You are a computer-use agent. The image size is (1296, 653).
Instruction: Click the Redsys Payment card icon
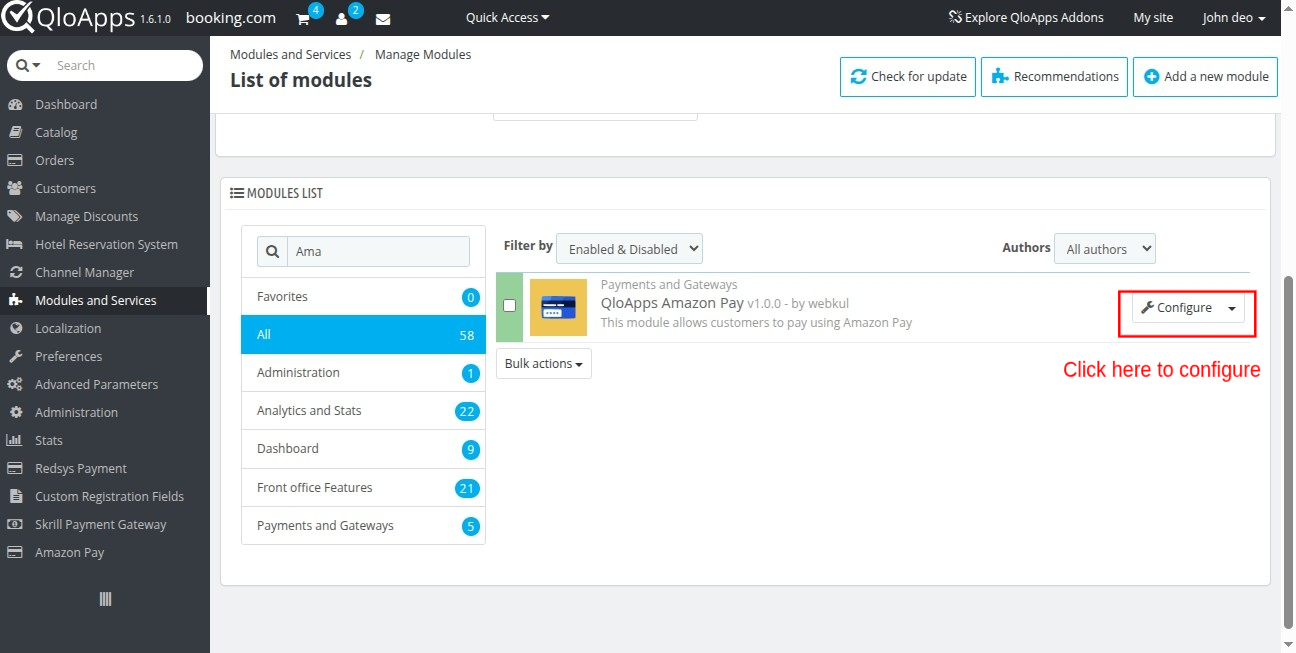[x=15, y=468]
